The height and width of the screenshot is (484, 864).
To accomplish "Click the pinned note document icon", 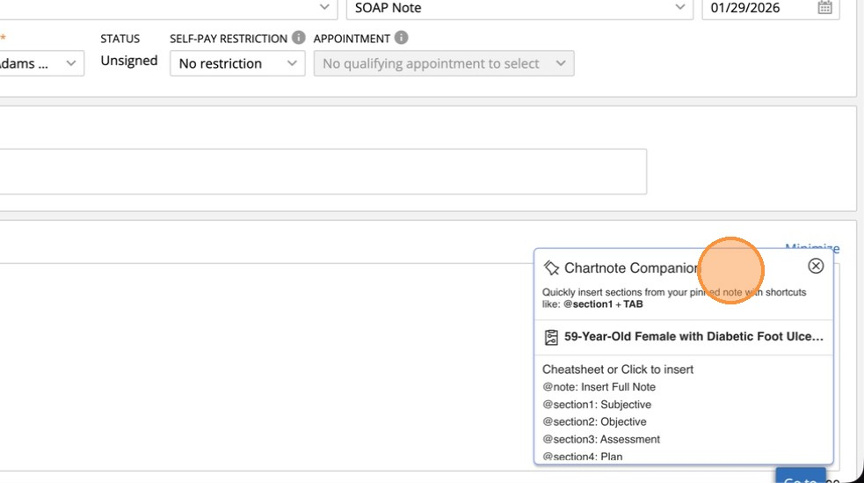I will [x=551, y=338].
